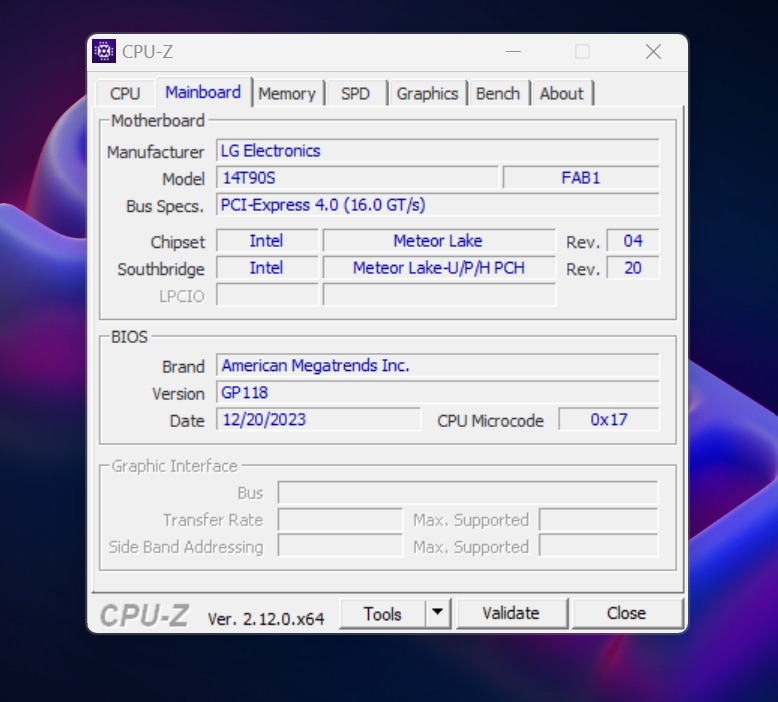Click the southbridge Rev. value 20
The height and width of the screenshot is (702, 778).
click(x=633, y=268)
